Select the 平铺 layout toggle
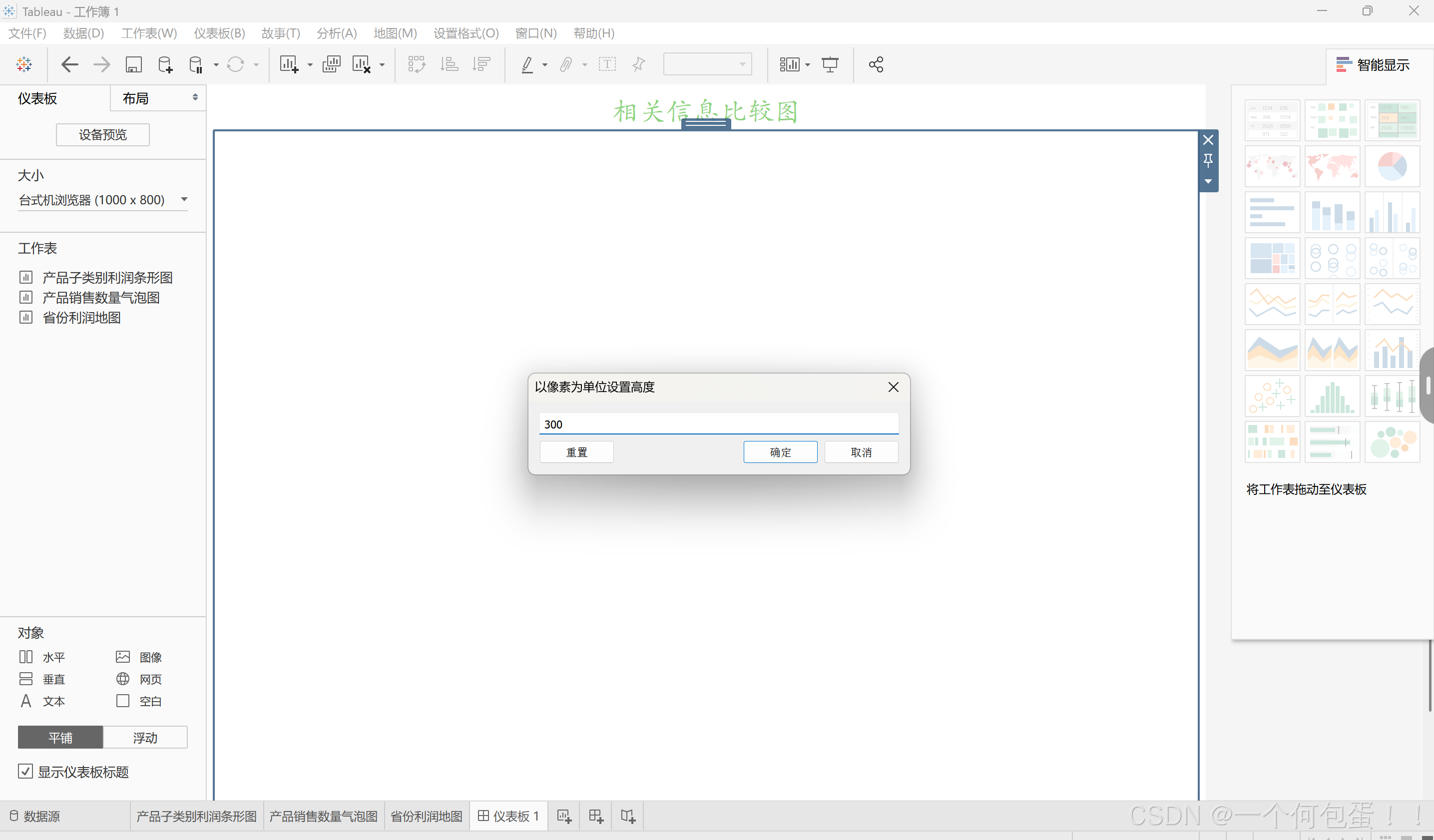Screen dimensions: 1434x840 [x=60, y=738]
